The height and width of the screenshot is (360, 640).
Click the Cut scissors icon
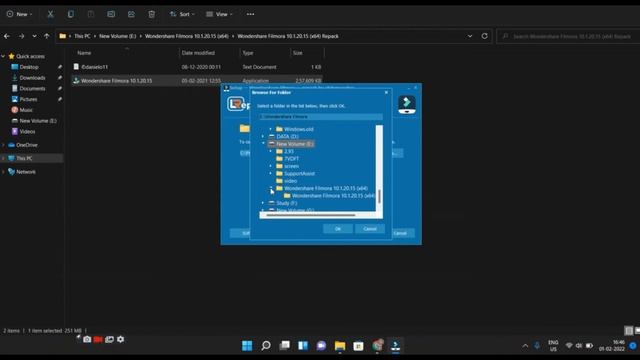(x=50, y=14)
